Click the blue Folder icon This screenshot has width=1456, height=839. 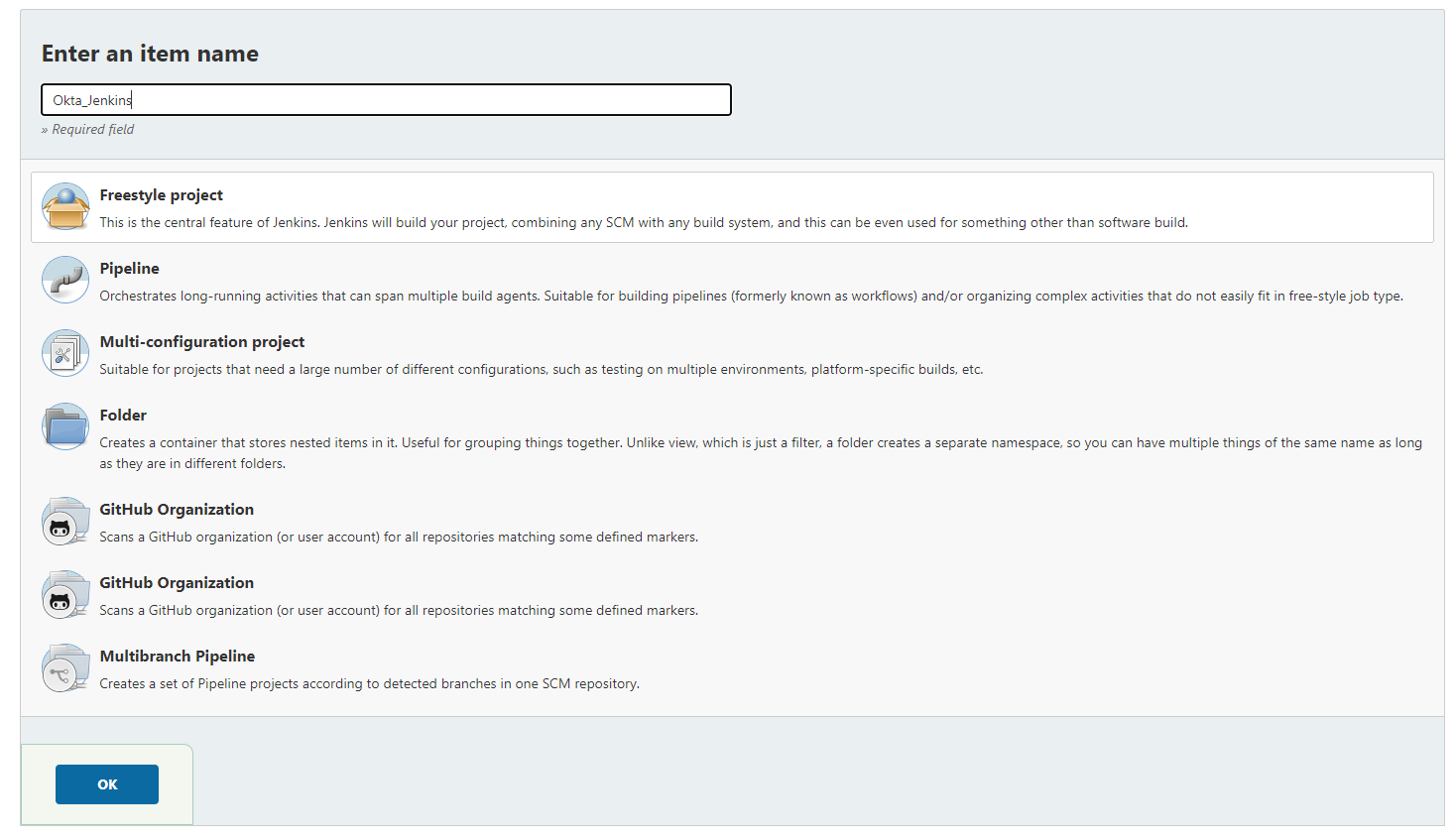pos(65,426)
